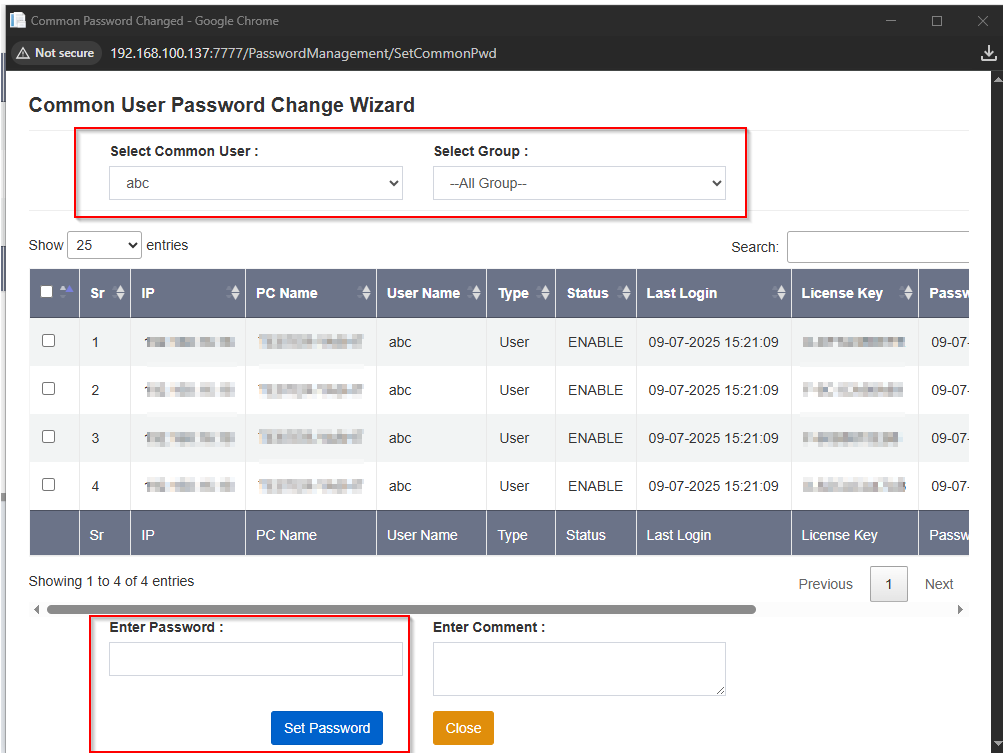Sort by Last Login column arrows
The height and width of the screenshot is (754, 1003).
pyautogui.click(x=780, y=293)
